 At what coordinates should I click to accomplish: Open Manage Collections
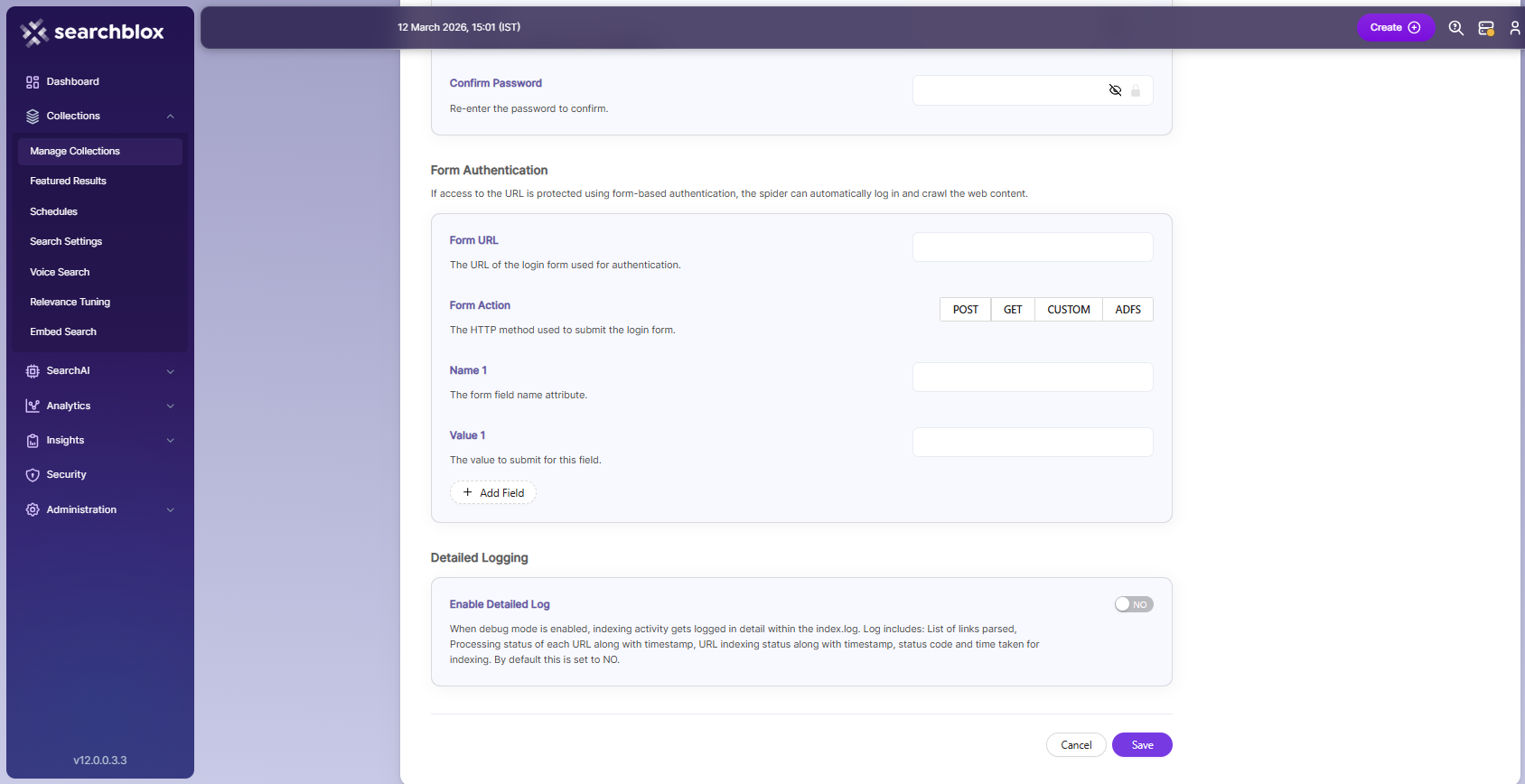[x=100, y=152]
